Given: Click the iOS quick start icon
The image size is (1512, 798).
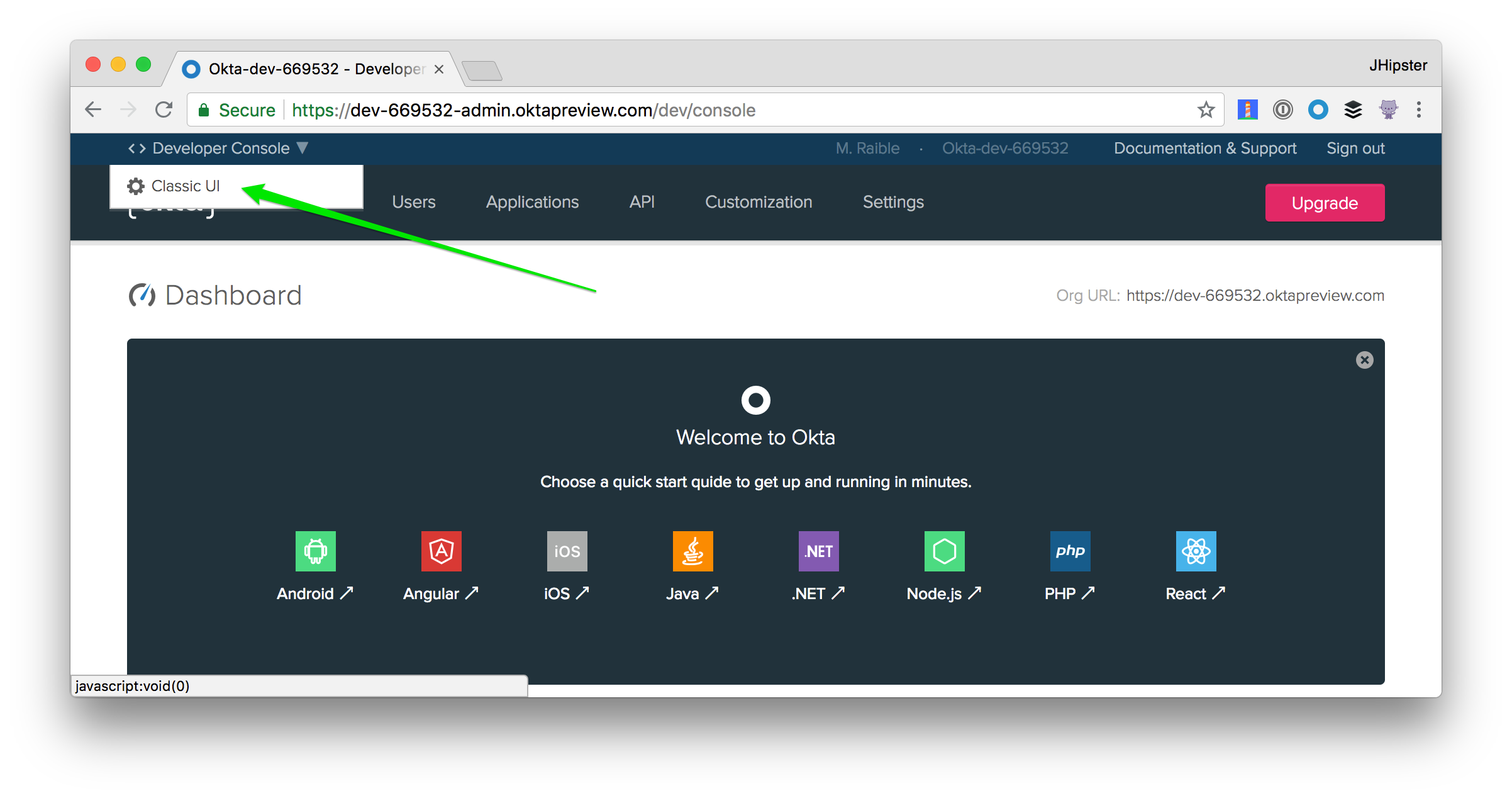Looking at the screenshot, I should pos(567,551).
